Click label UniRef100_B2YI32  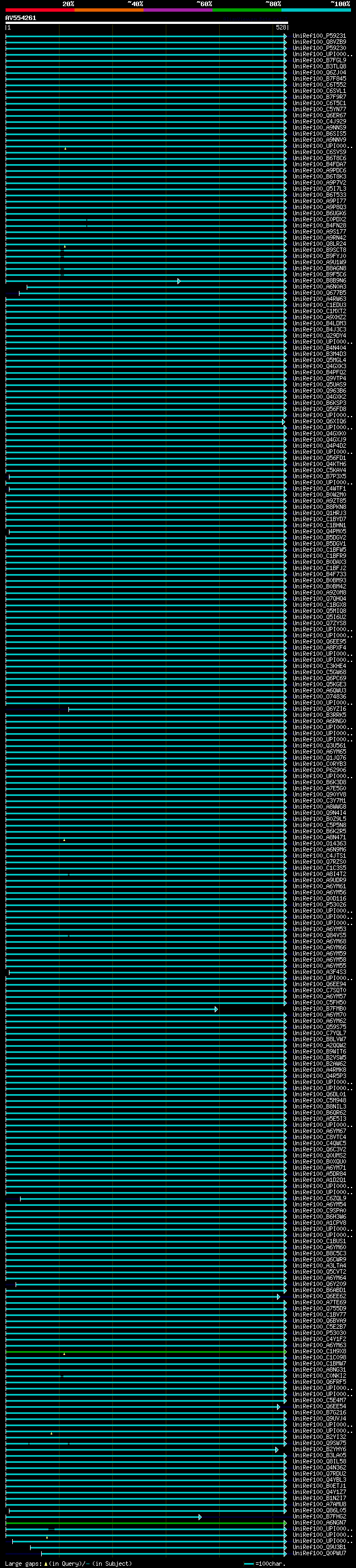point(319,1437)
